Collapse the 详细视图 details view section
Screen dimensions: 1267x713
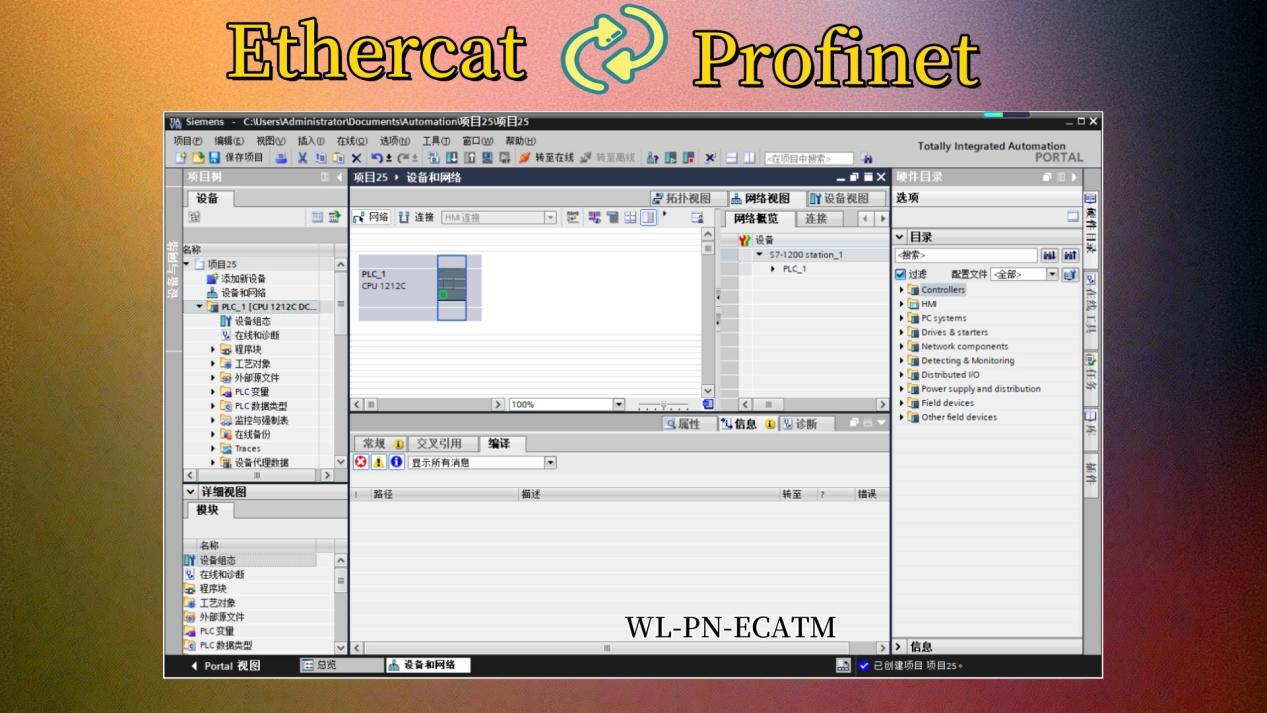tap(191, 492)
